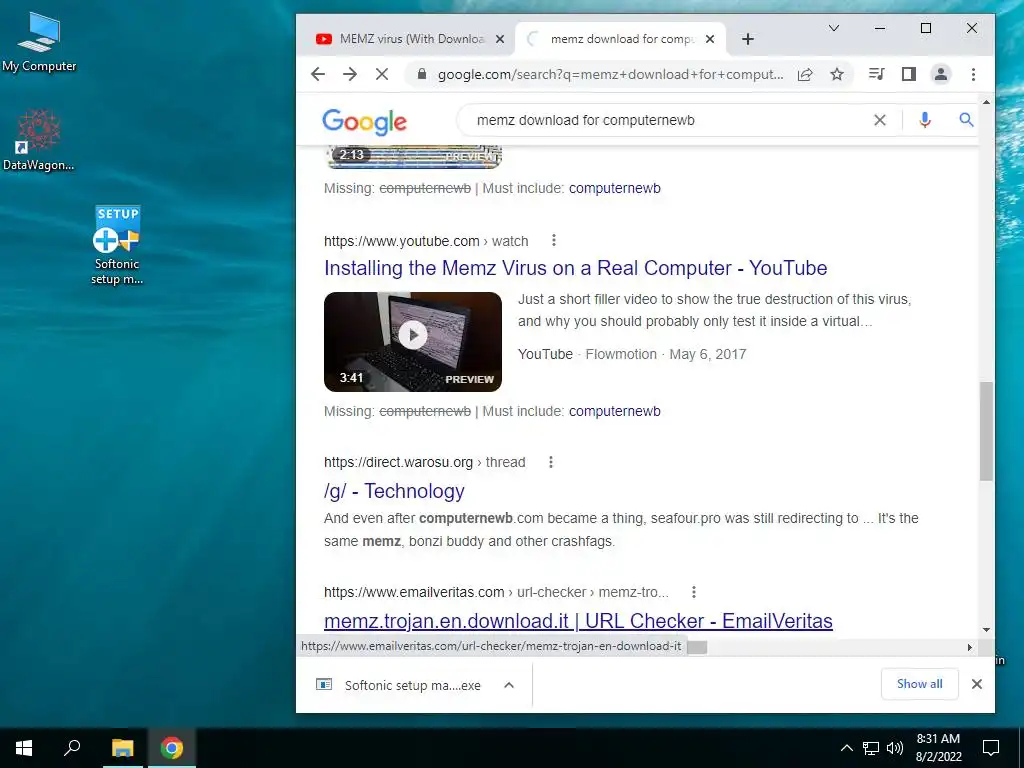Click the scroll down arrow of the page
This screenshot has height=768, width=1024.
986,630
